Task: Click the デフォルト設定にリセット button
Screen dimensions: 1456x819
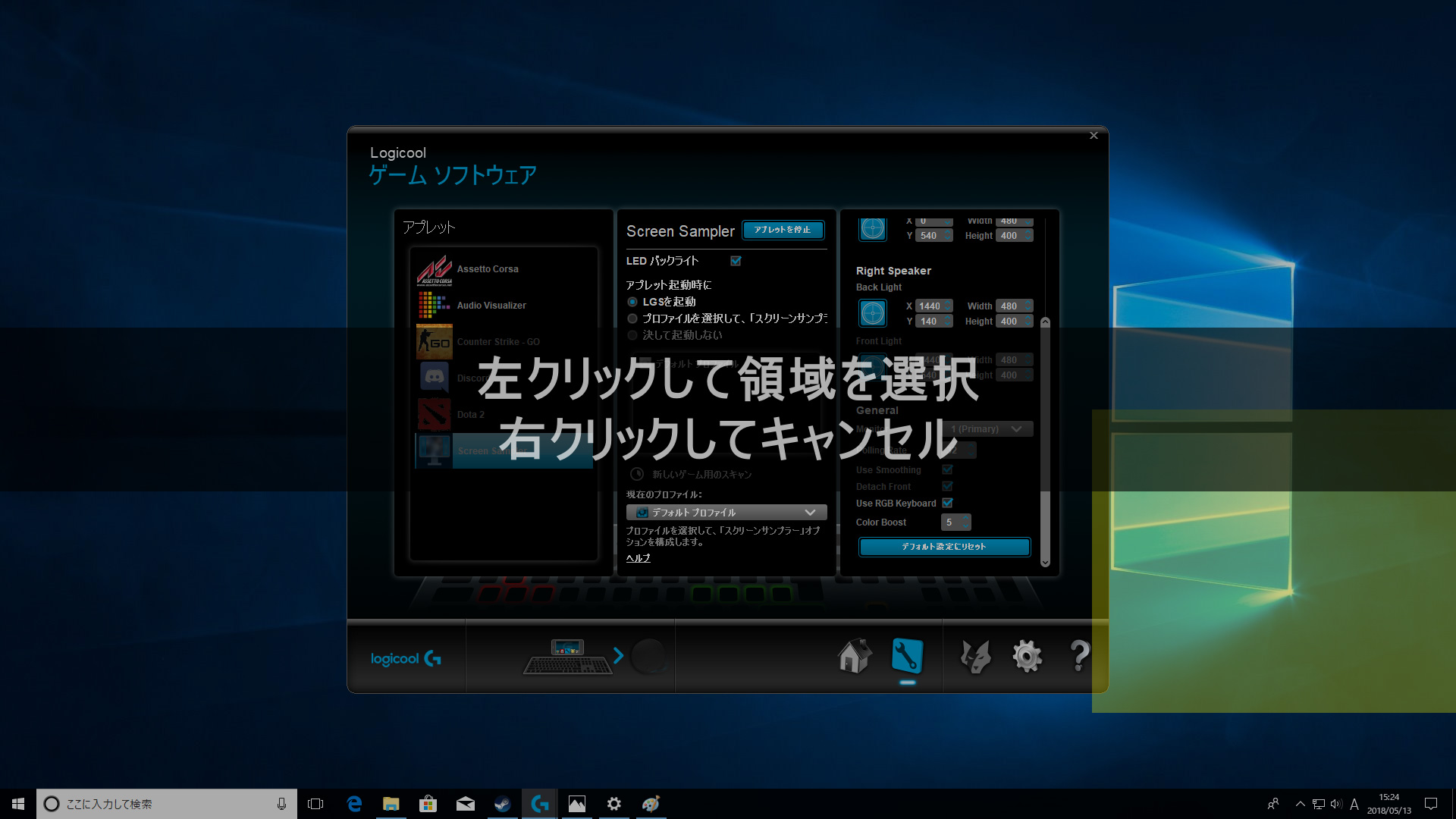Action: 944,547
